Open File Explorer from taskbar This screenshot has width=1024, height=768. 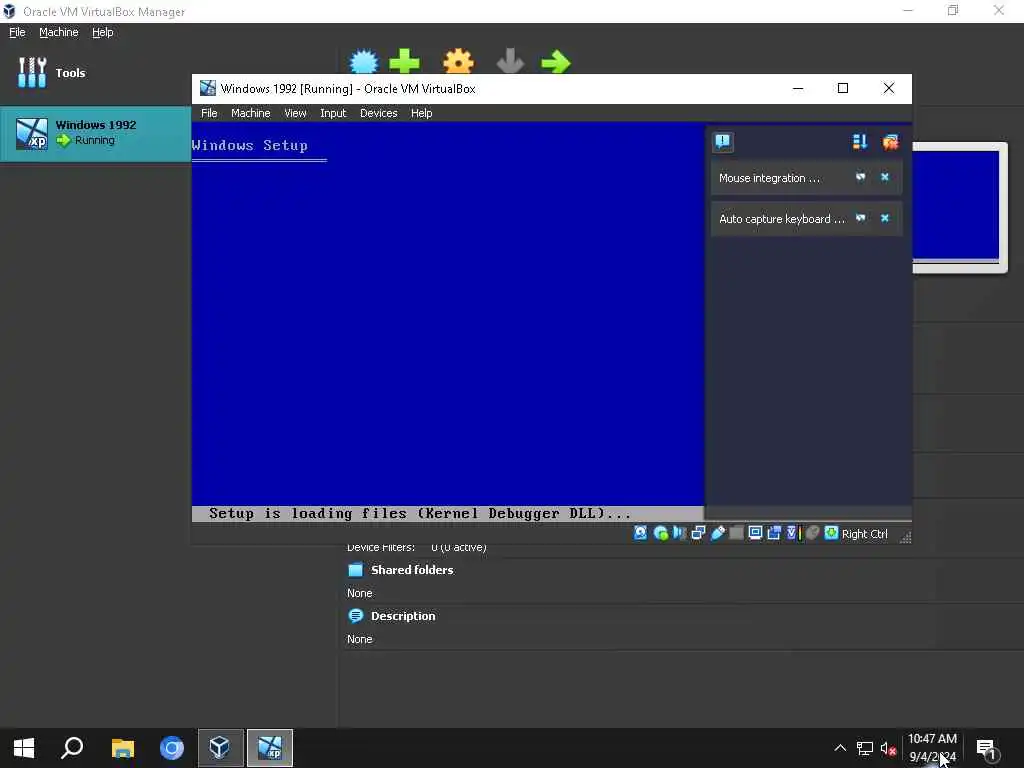tap(122, 748)
